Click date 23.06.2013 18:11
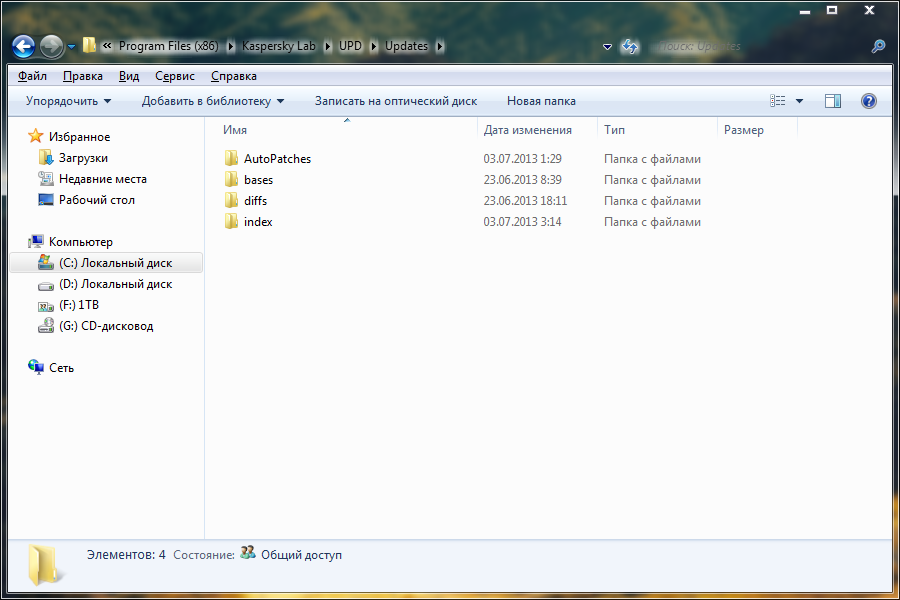The image size is (900, 600). [525, 201]
